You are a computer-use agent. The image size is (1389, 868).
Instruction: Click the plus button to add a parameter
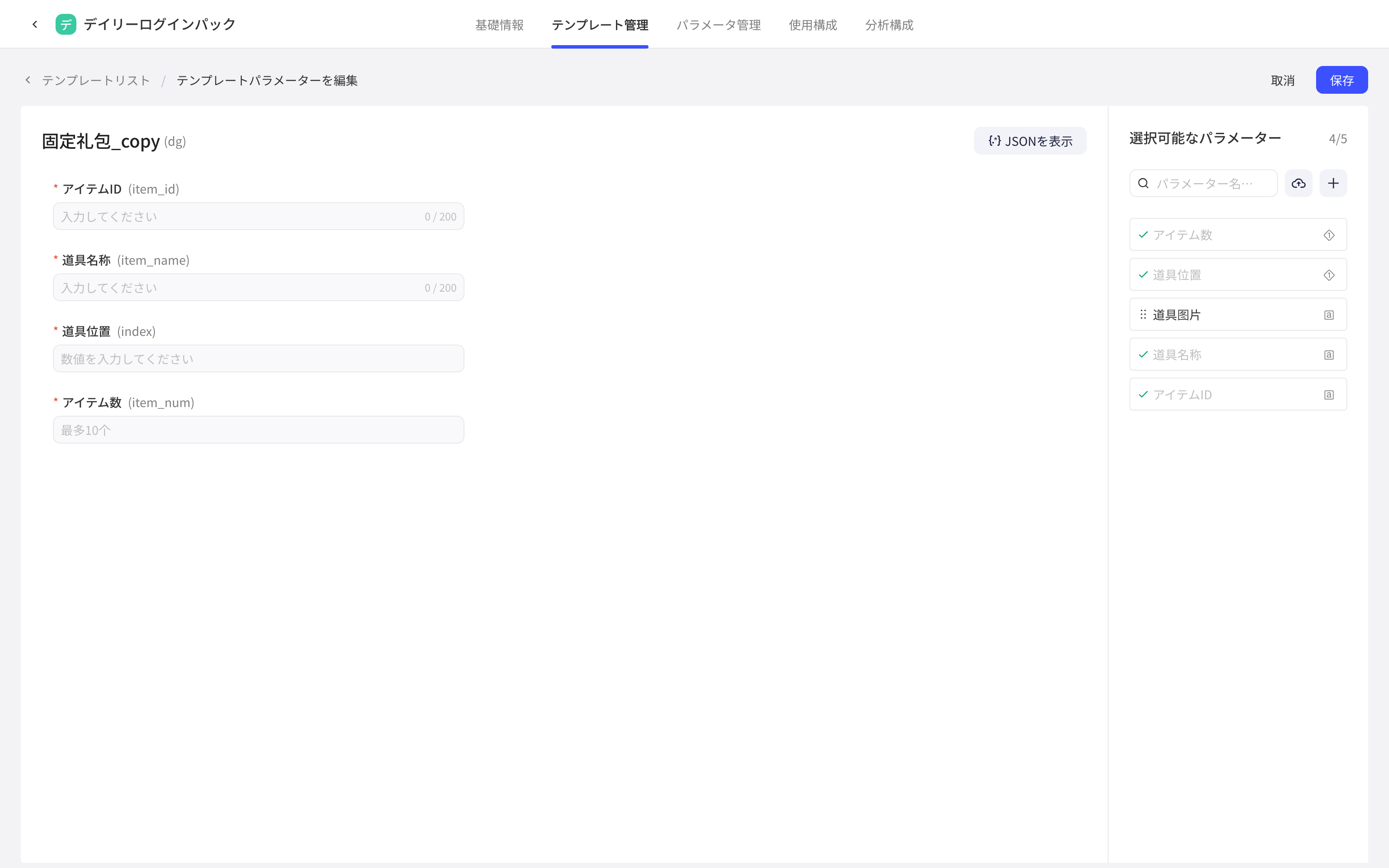[x=1333, y=183]
